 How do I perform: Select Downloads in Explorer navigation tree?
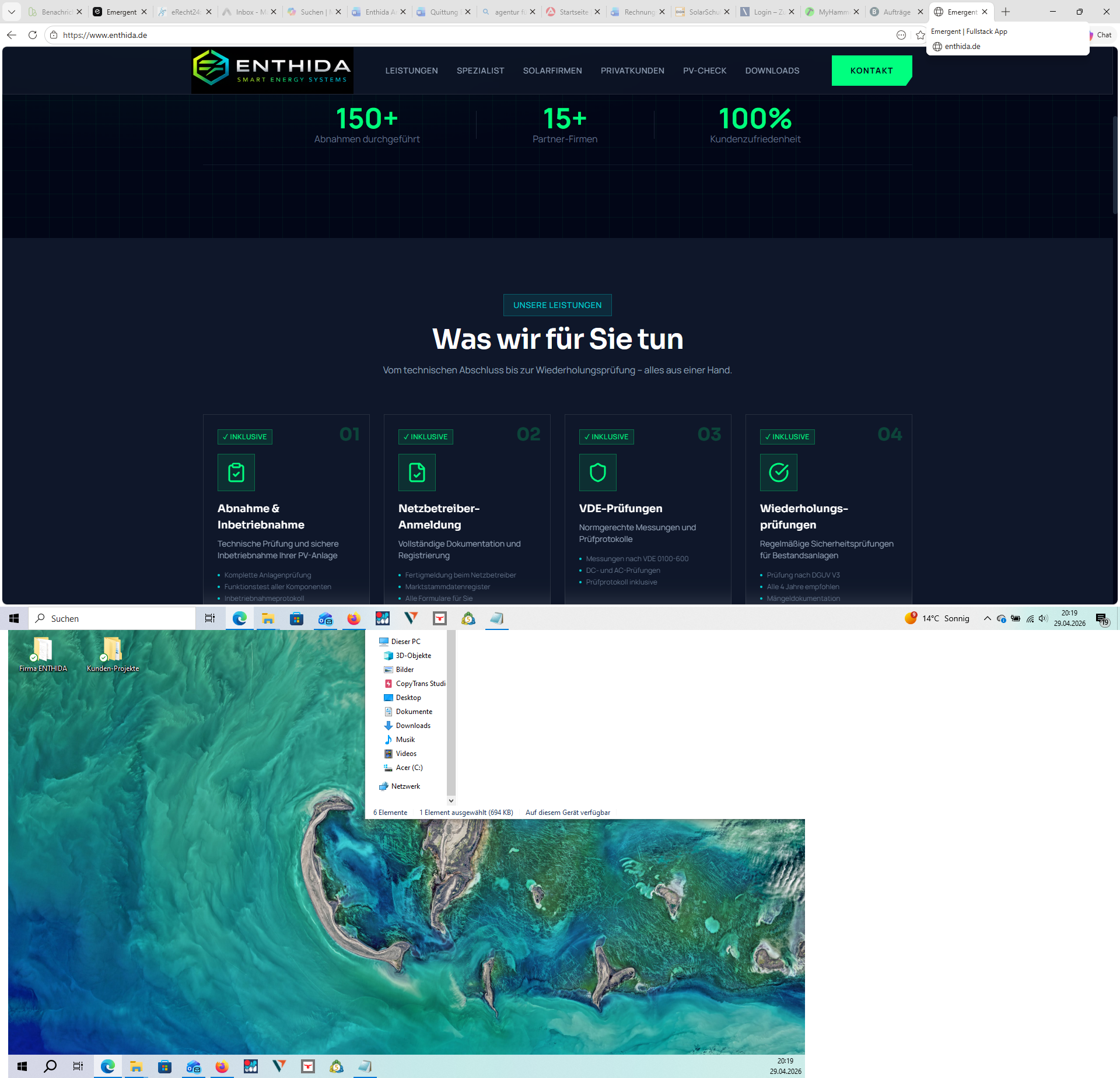[413, 726]
